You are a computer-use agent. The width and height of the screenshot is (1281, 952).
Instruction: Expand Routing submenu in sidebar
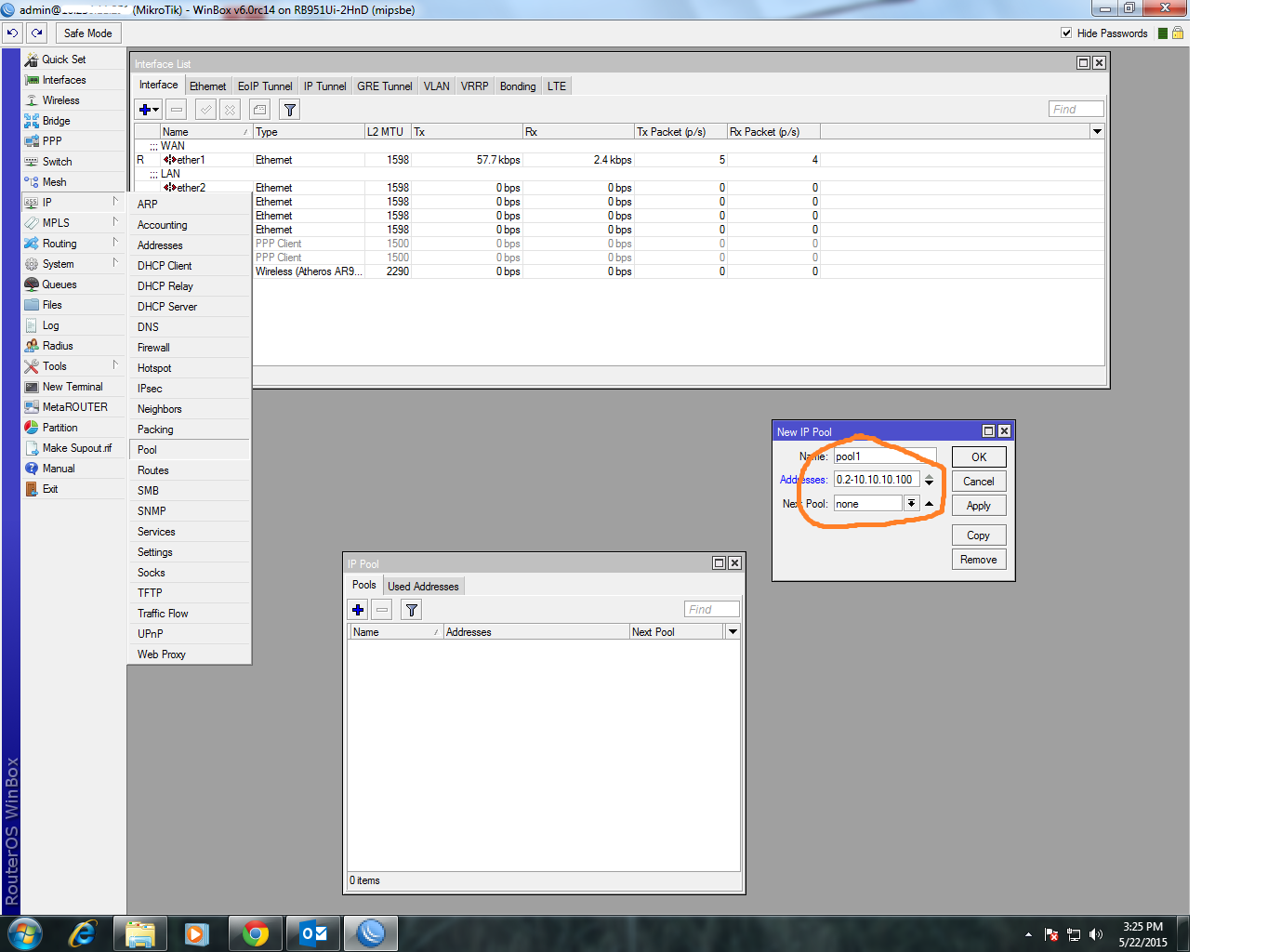coord(73,244)
